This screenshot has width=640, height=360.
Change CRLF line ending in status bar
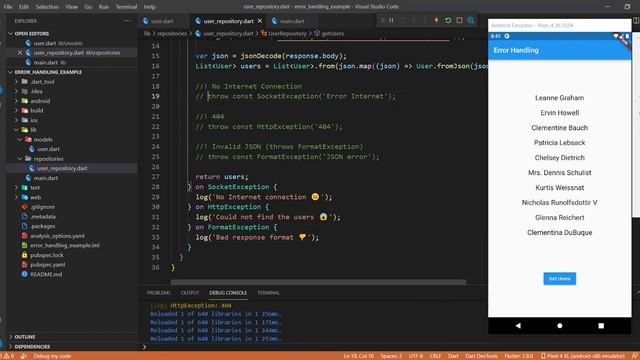[x=435, y=356]
